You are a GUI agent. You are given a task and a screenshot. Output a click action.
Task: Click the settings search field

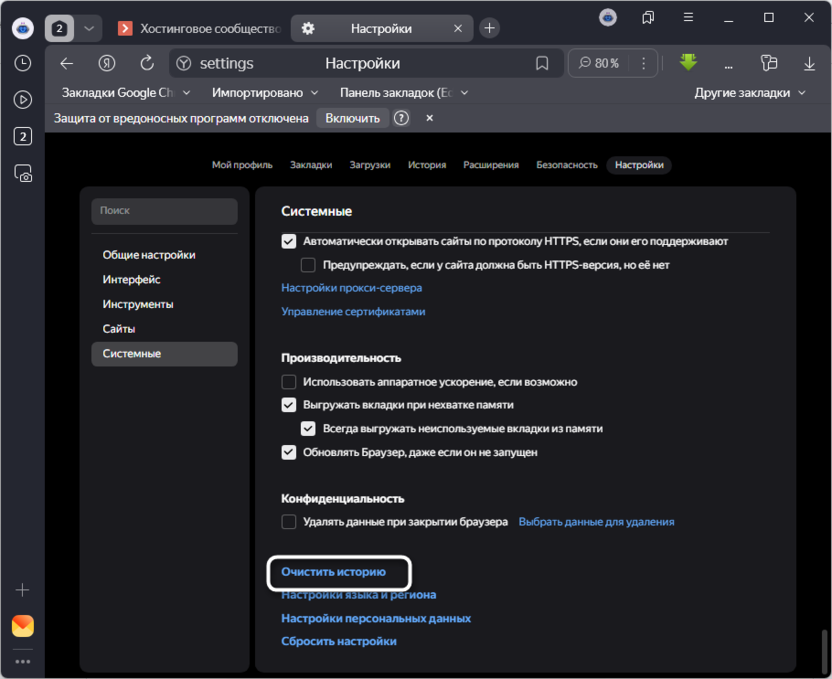coord(164,211)
